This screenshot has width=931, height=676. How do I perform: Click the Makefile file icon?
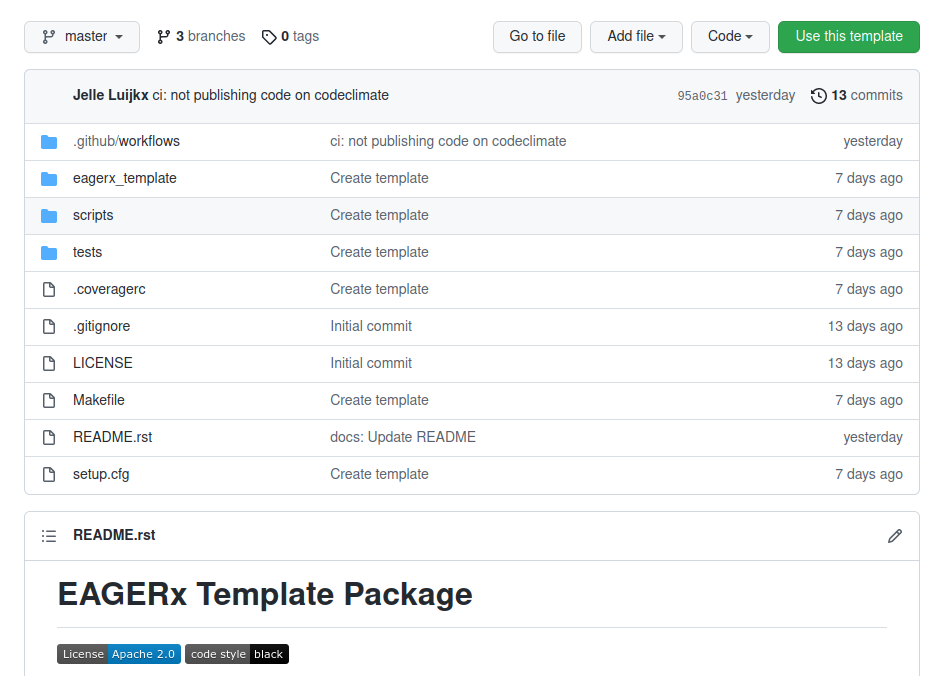pyautogui.click(x=49, y=401)
